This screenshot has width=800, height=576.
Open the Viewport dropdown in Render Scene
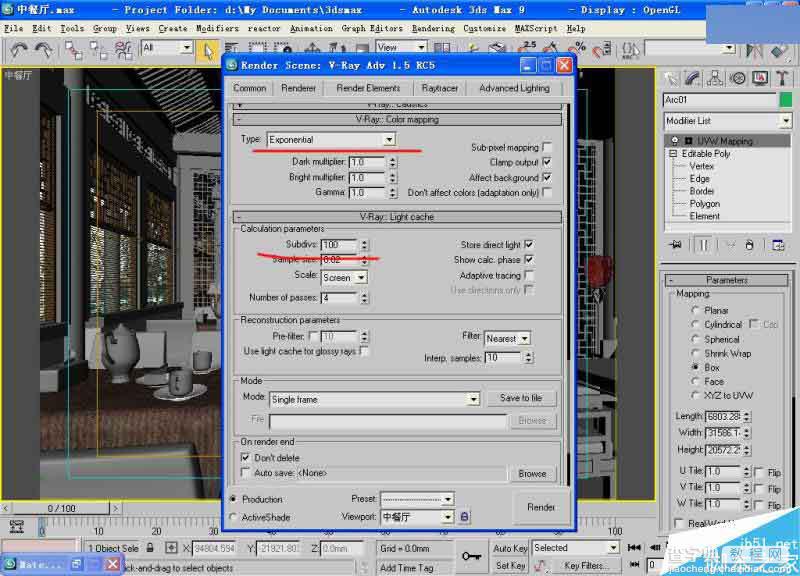[447, 517]
